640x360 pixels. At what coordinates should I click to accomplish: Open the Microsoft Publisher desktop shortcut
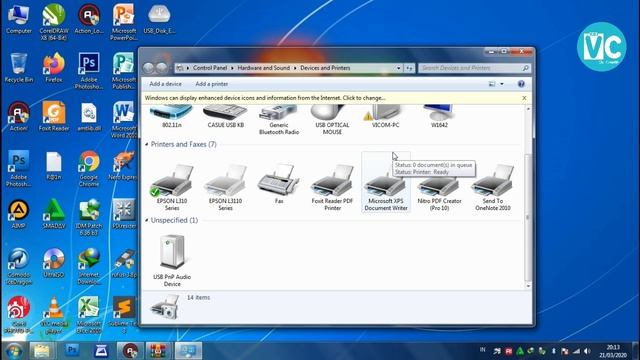(x=124, y=71)
